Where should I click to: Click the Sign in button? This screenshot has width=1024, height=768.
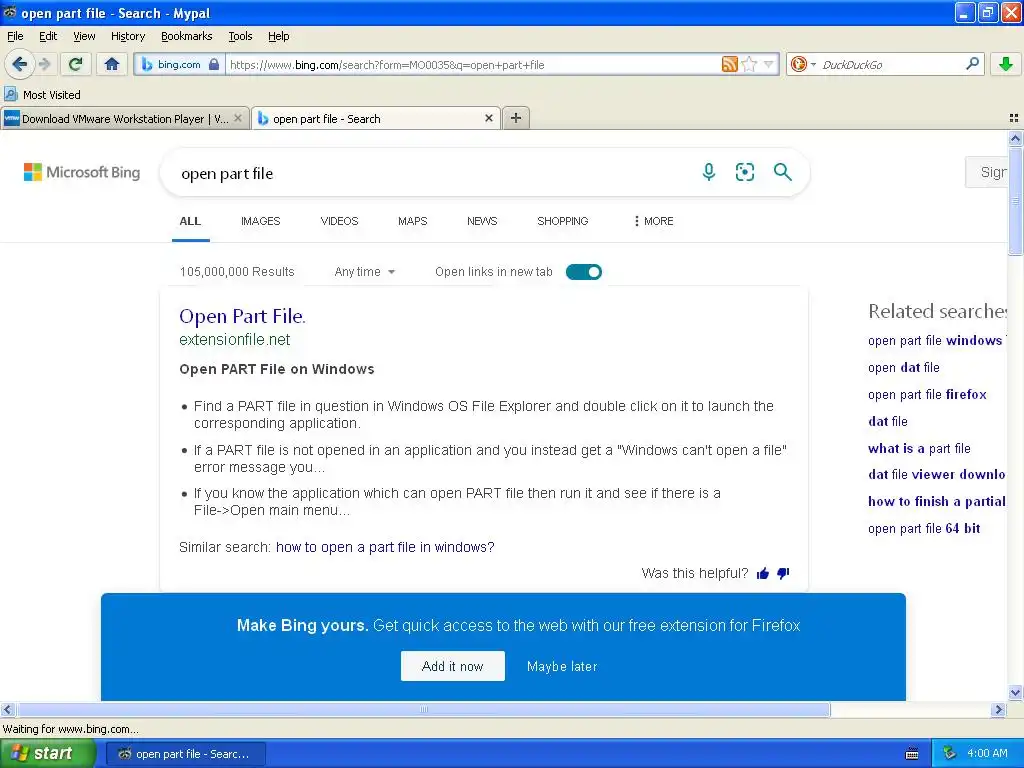click(988, 172)
